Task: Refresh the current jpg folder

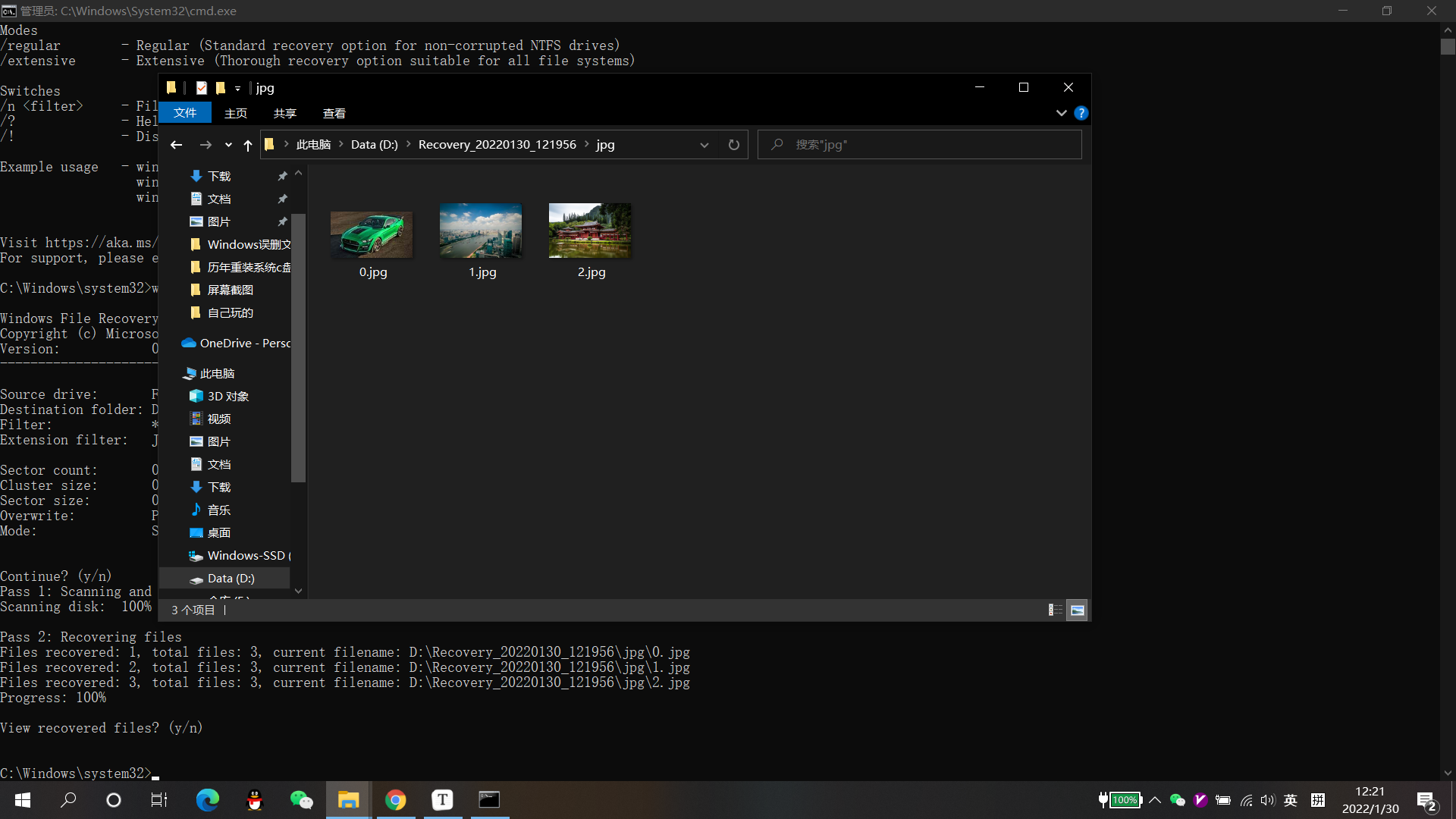Action: 733,145
